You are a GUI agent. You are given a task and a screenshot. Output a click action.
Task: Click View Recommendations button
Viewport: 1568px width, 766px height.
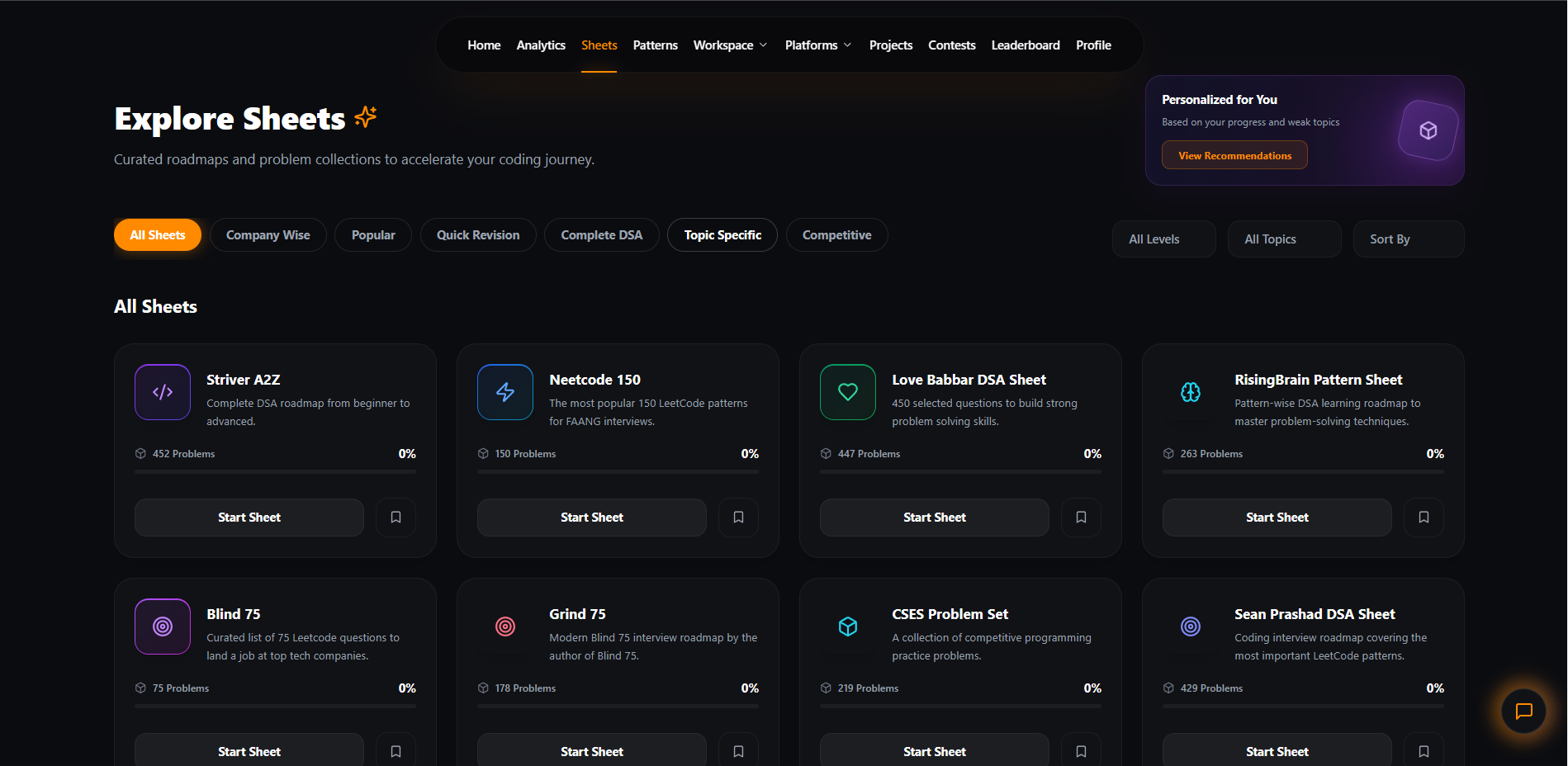tap(1234, 155)
